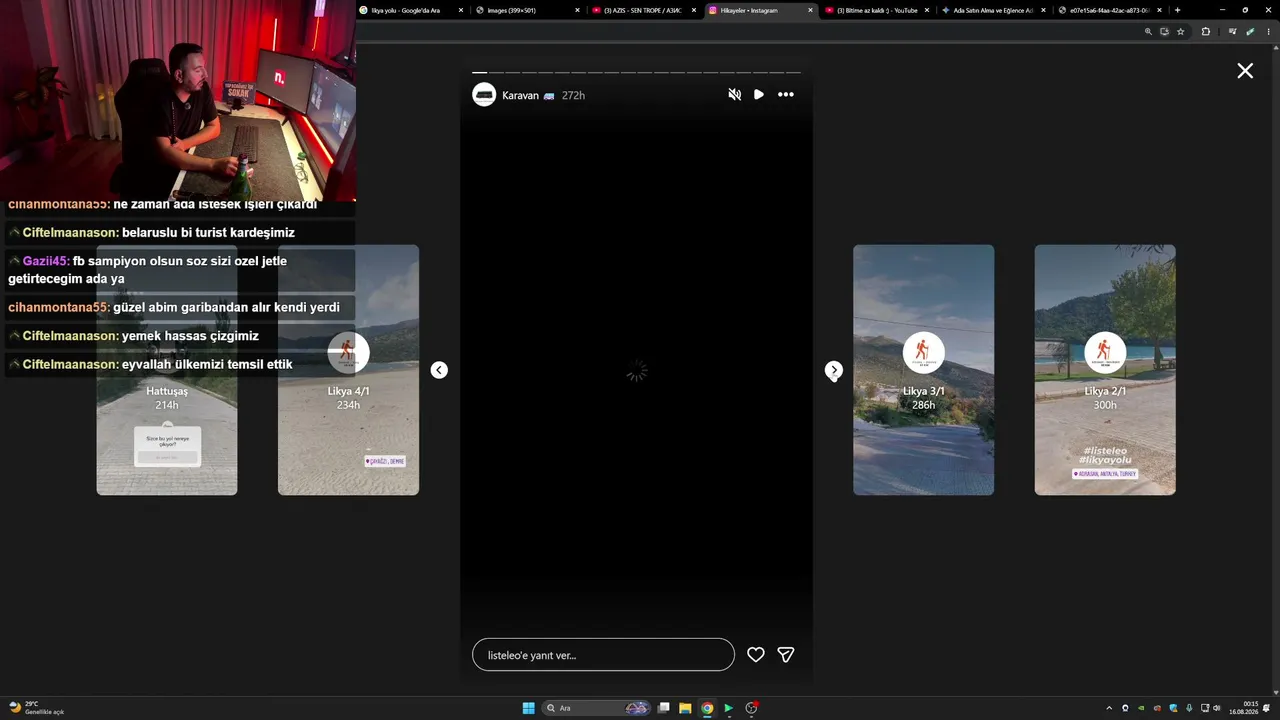Open the Chrome three-dot menu
The height and width of the screenshot is (720, 1280).
[1269, 32]
